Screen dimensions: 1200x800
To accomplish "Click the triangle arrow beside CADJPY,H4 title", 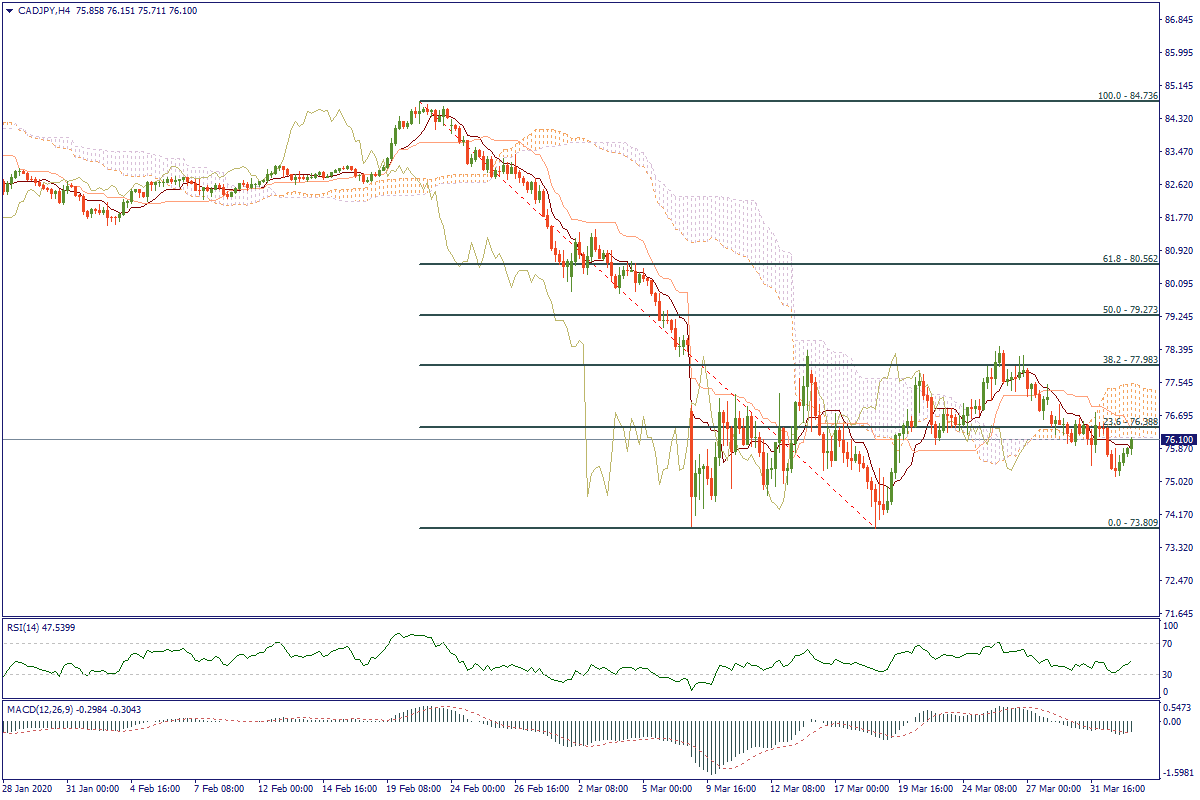I will click(9, 8).
